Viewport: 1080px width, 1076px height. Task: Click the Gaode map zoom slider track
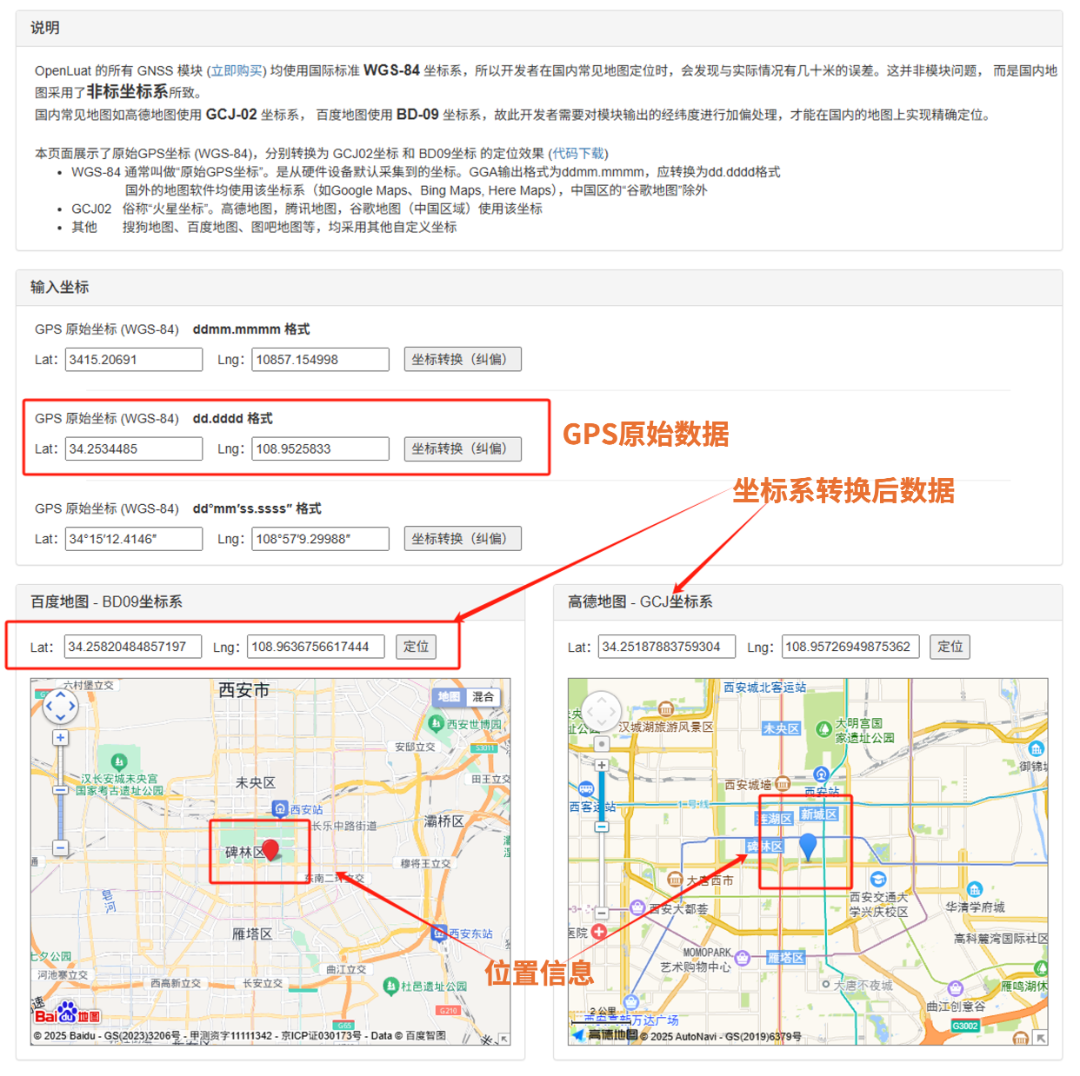pos(601,838)
